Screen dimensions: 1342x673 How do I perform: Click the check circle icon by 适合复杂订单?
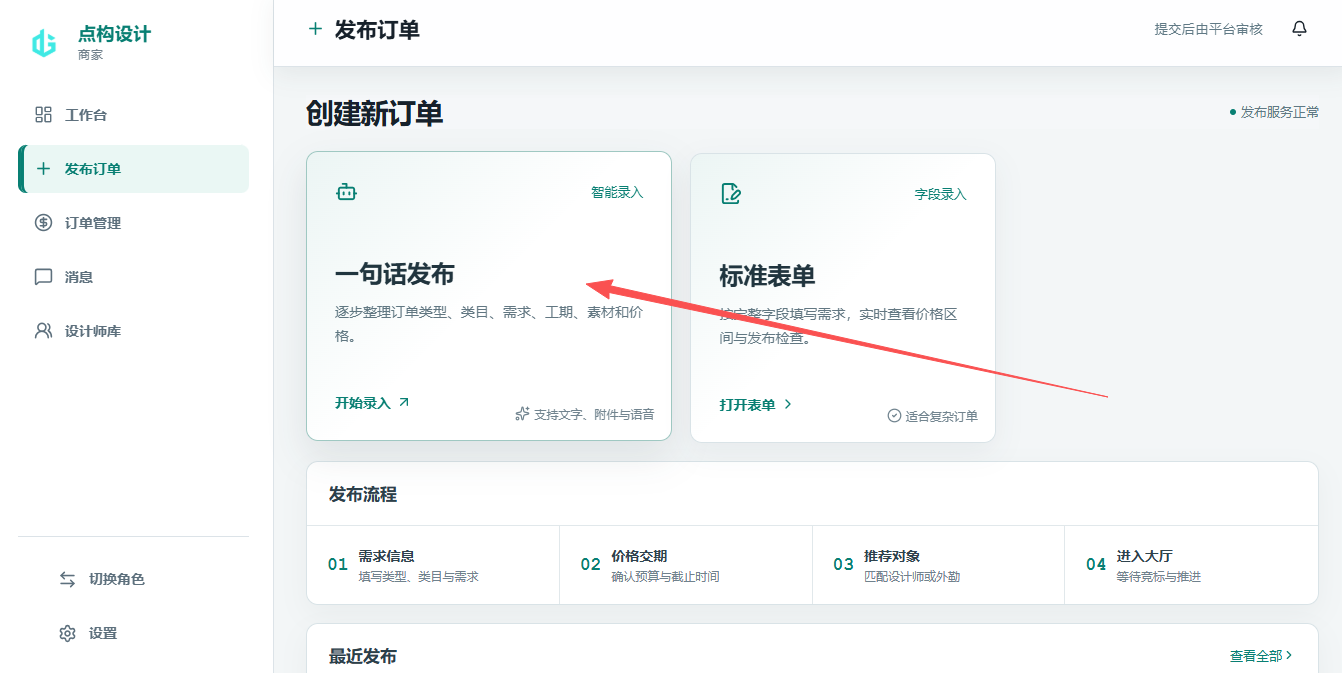click(x=894, y=415)
